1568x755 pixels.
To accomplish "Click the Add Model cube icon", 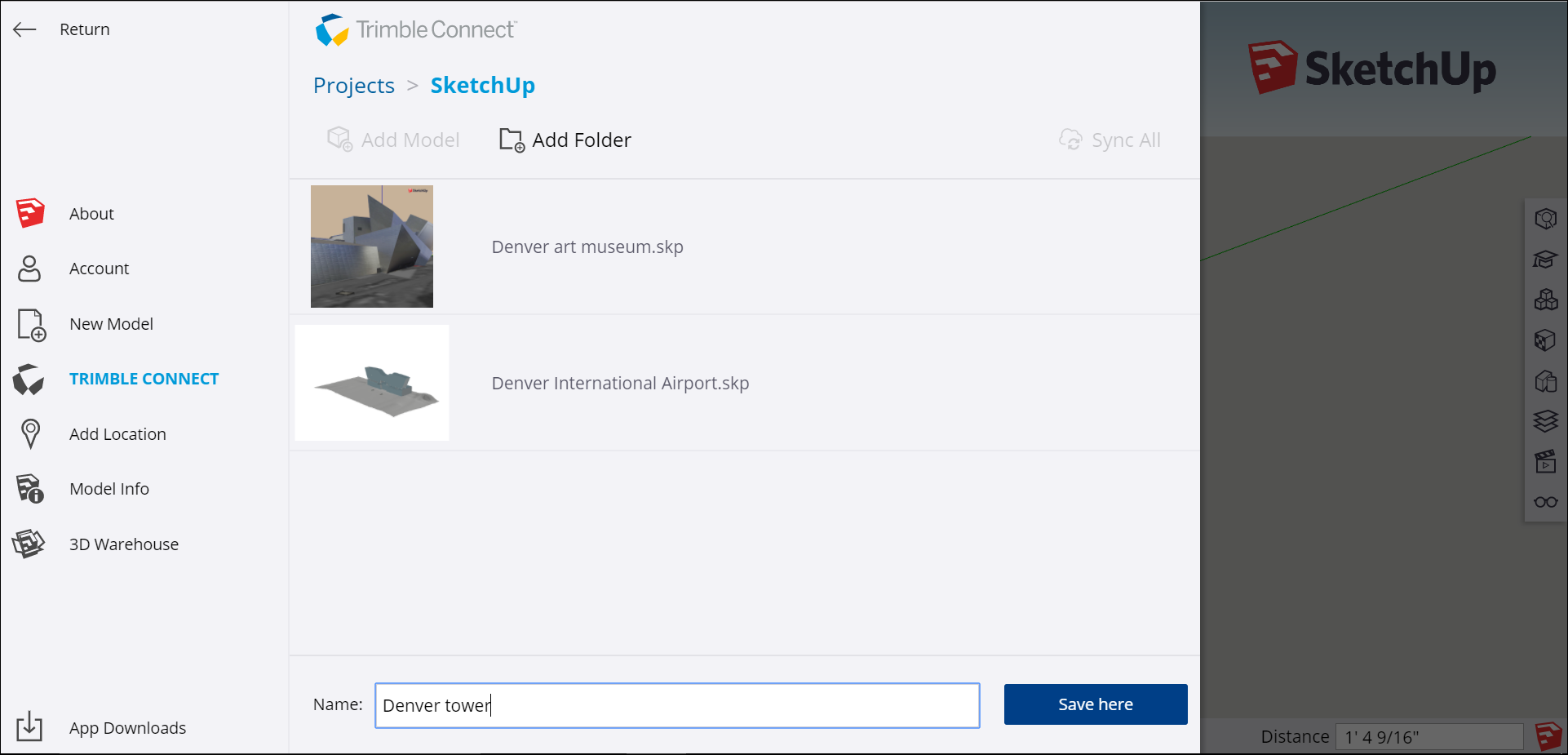I will 339,140.
